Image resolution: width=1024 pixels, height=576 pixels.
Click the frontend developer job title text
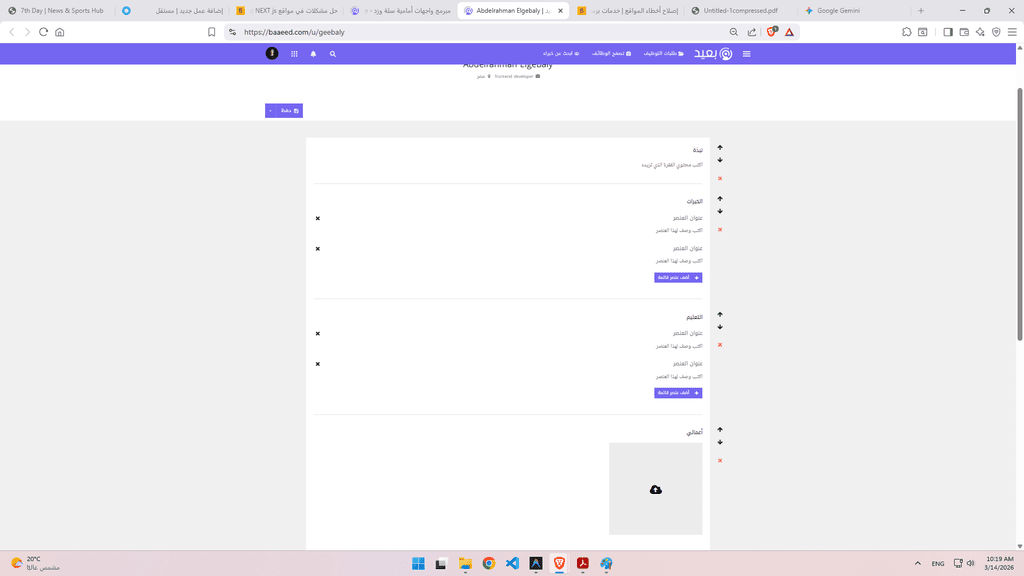pyautogui.click(x=514, y=76)
